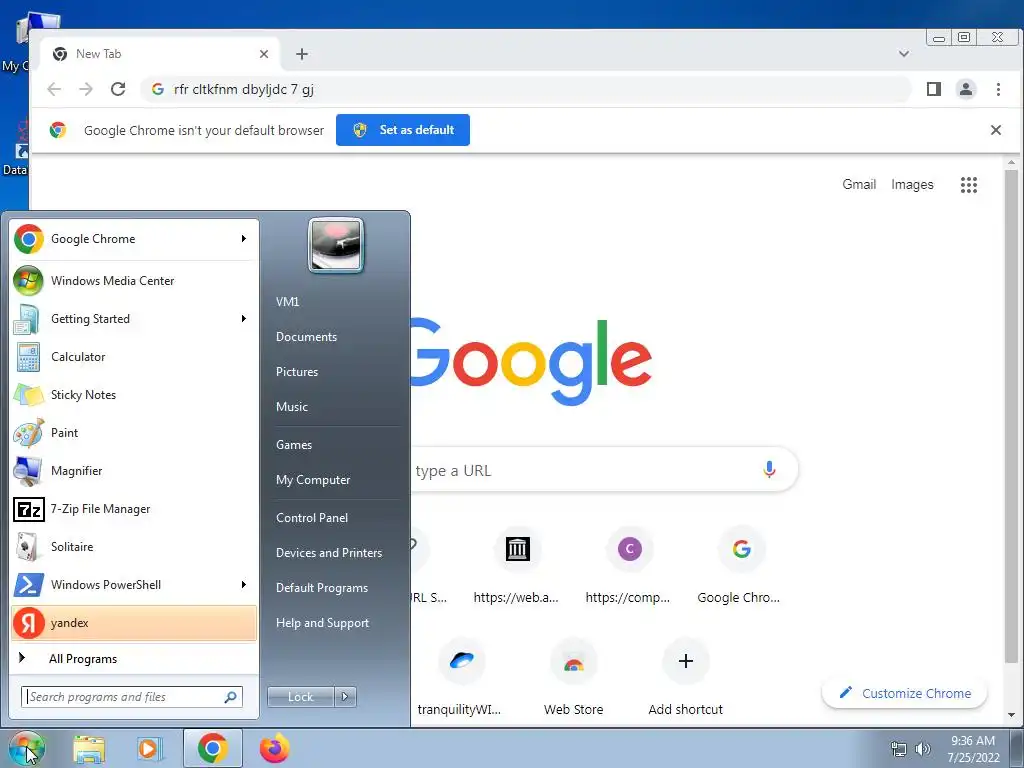
Task: Click the search magnifier in Start menu
Action: tap(231, 697)
